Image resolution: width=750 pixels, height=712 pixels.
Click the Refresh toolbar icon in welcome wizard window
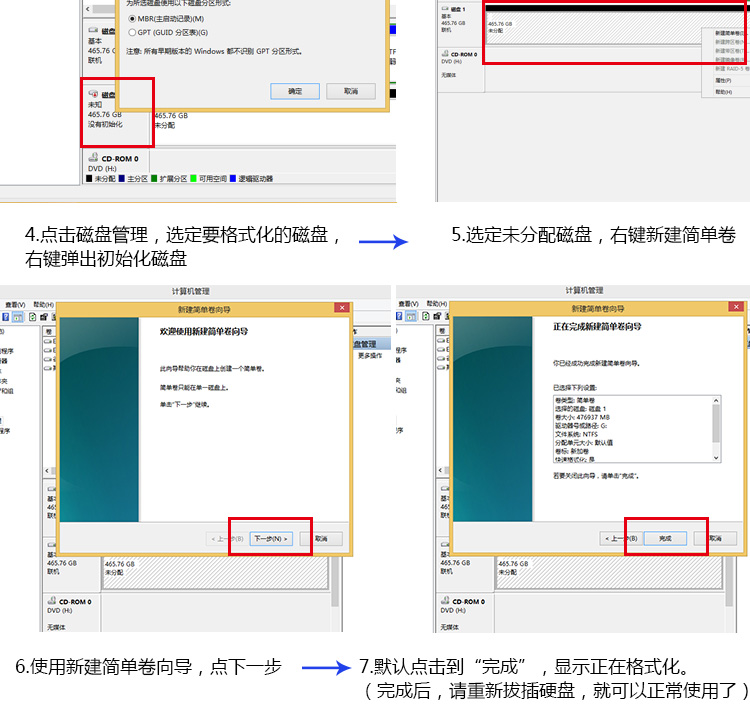pos(33,317)
